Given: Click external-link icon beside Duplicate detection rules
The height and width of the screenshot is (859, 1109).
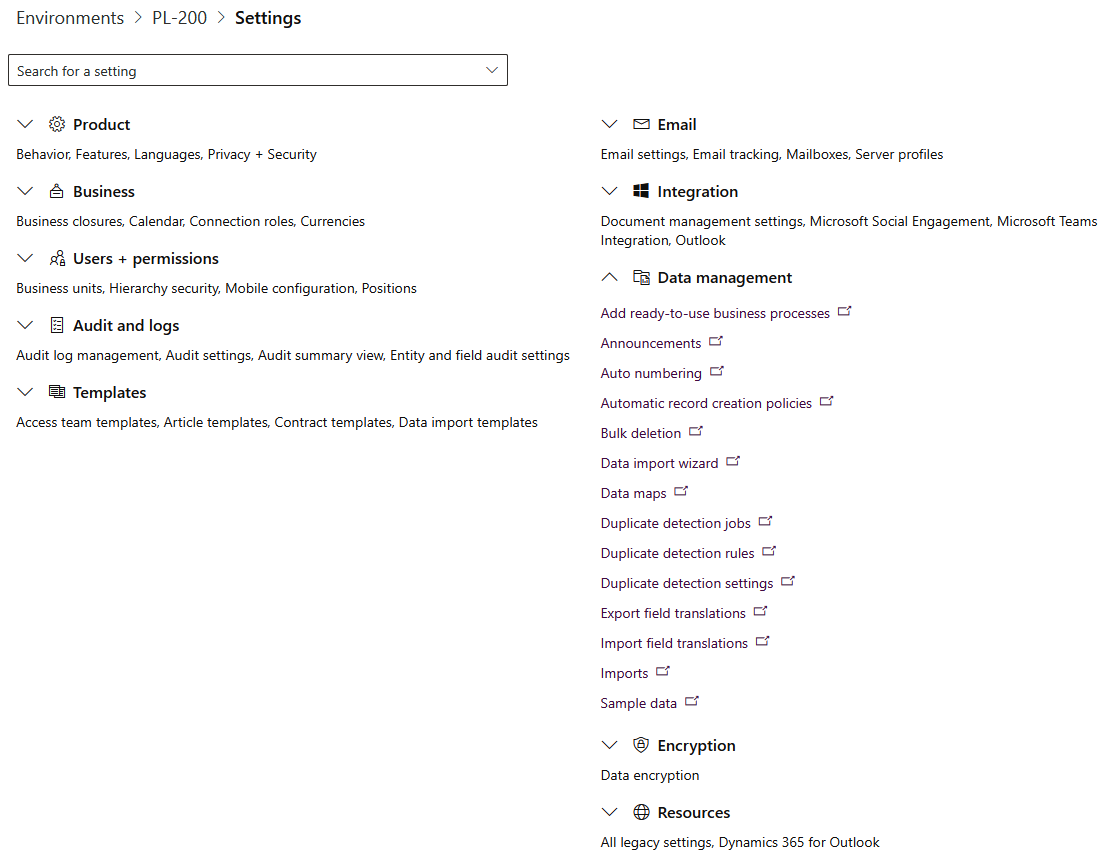Looking at the screenshot, I should [x=769, y=551].
